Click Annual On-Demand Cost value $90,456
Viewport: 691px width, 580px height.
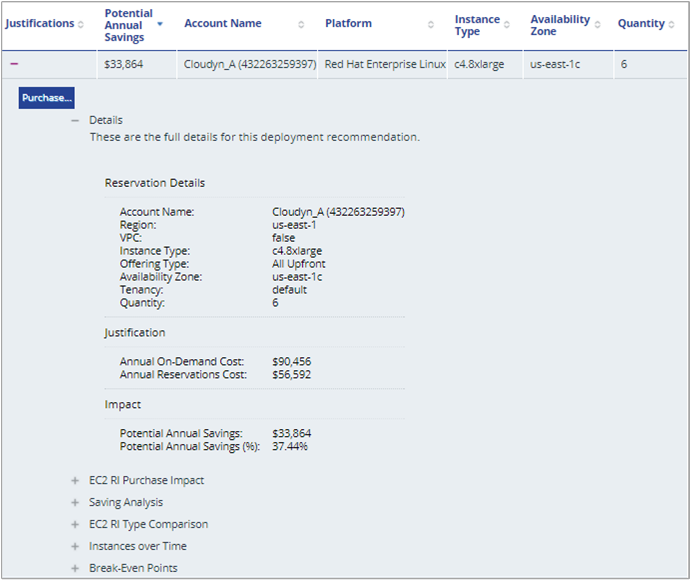click(292, 362)
